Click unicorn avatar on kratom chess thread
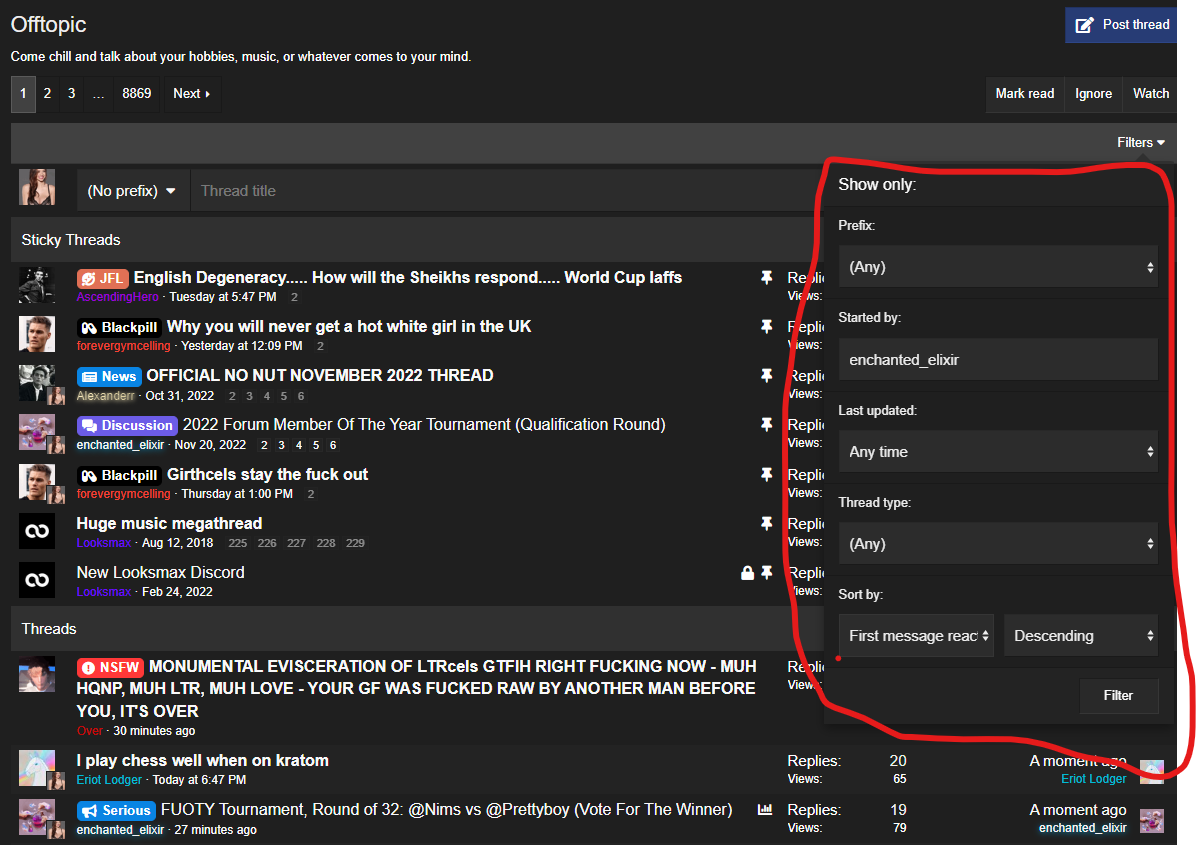This screenshot has width=1197, height=845. click(x=37, y=768)
